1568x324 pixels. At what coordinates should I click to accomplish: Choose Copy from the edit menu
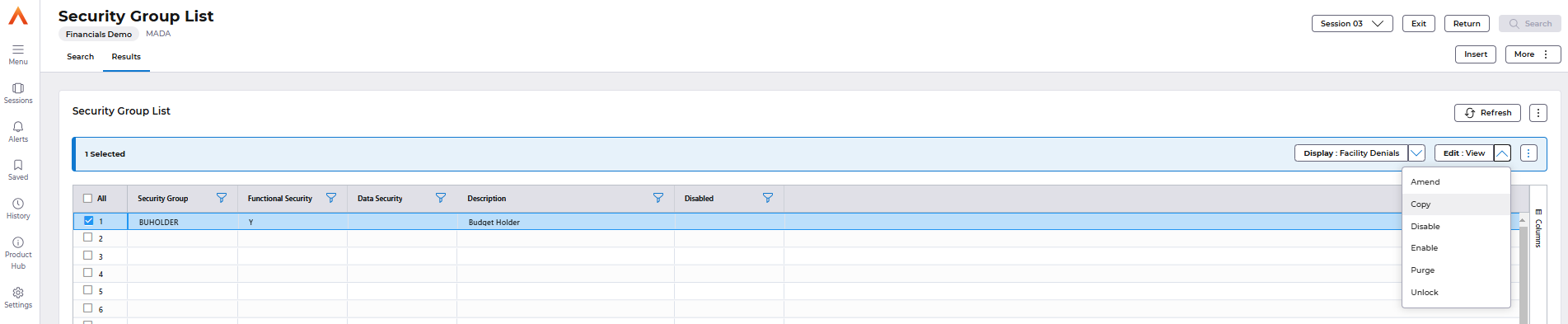pos(1456,204)
